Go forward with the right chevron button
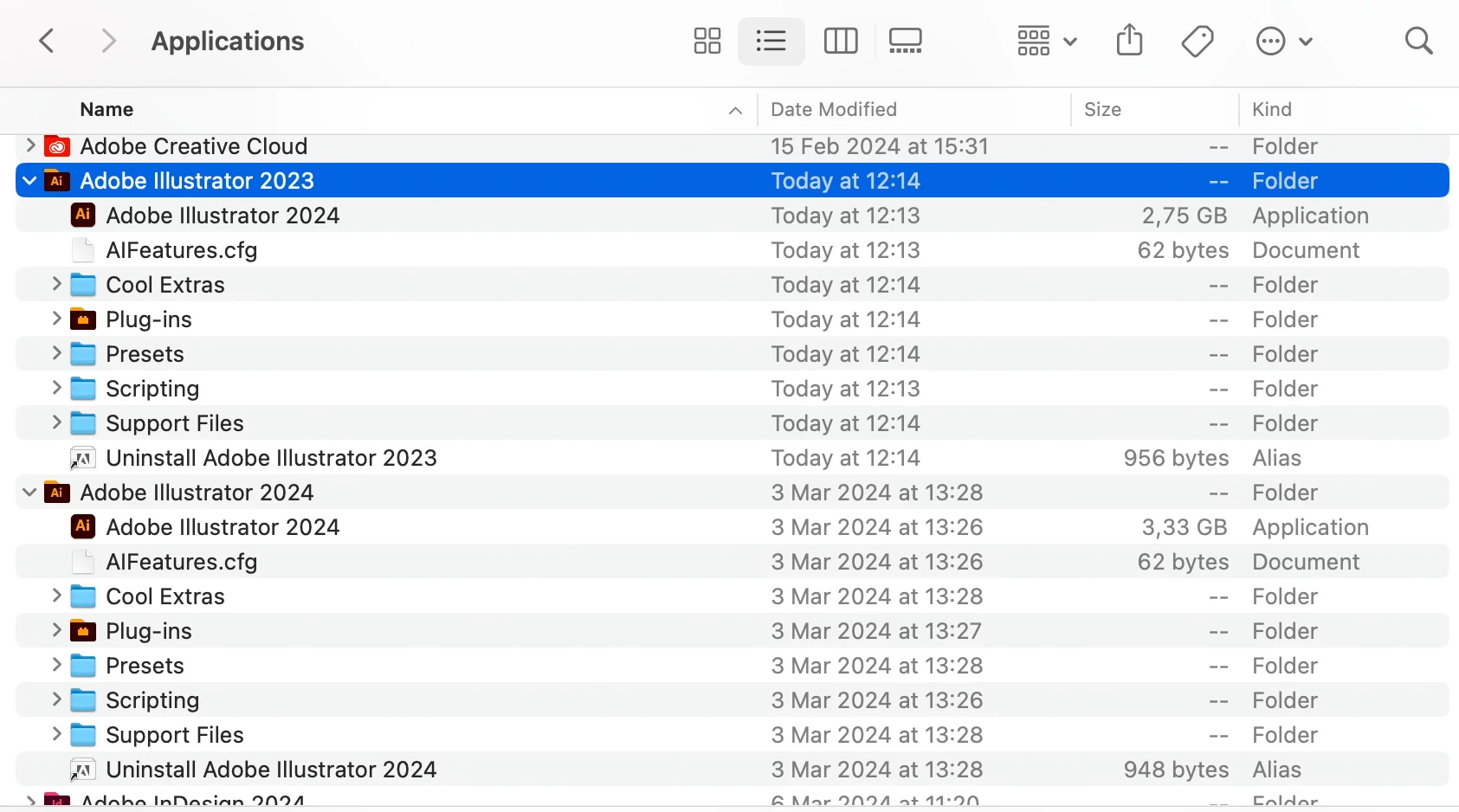This screenshot has height=812, width=1459. (107, 41)
